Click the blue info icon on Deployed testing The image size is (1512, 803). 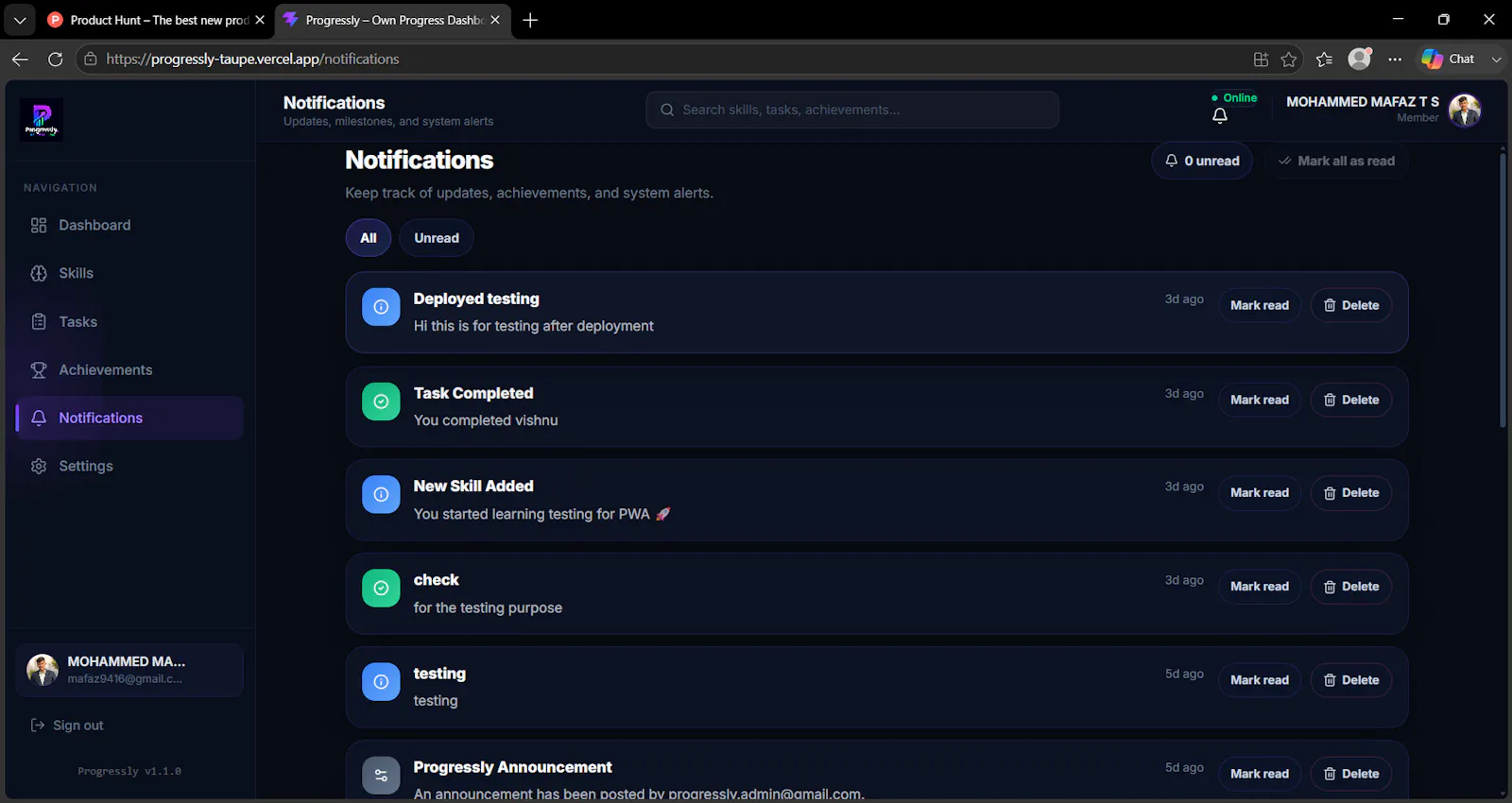[x=381, y=307]
